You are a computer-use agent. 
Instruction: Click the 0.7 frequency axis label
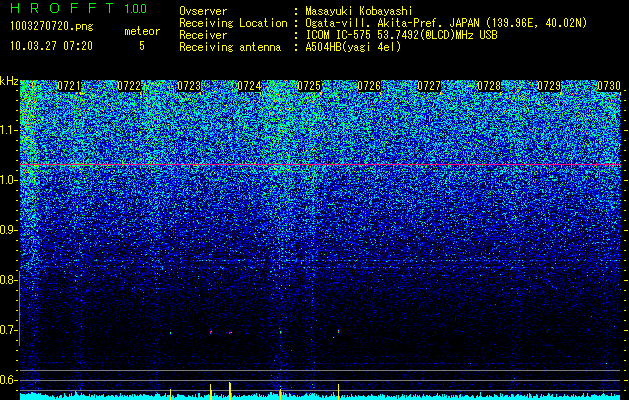tap(7, 330)
